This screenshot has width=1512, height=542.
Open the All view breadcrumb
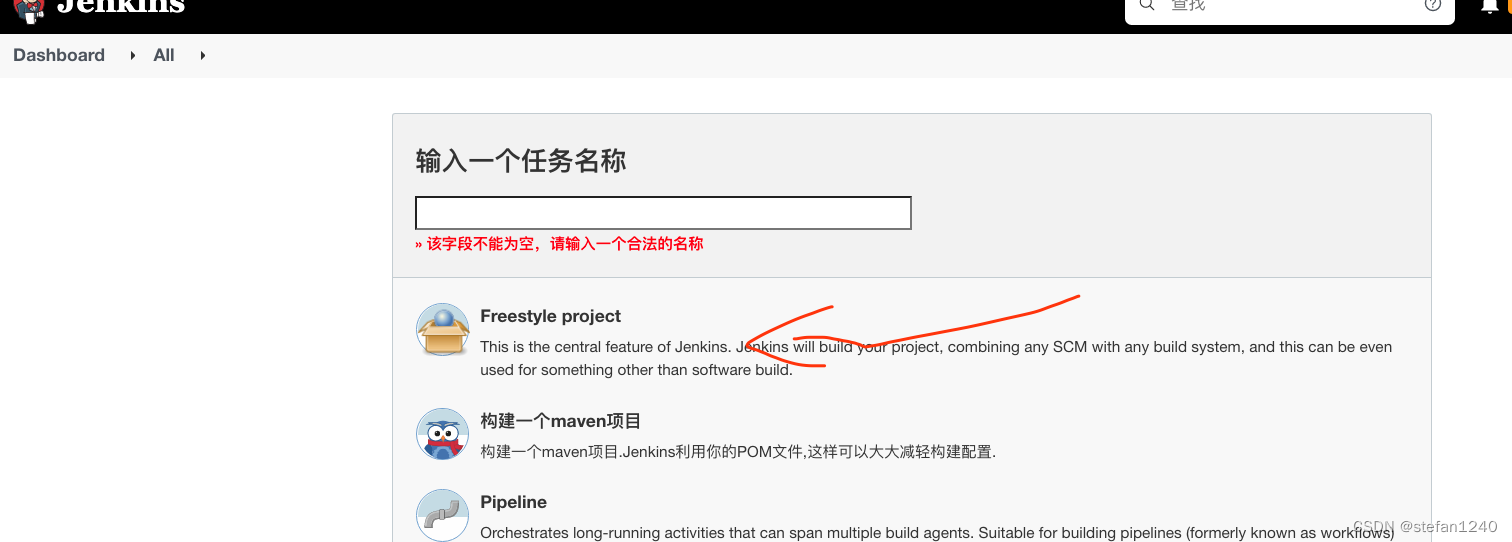point(164,56)
